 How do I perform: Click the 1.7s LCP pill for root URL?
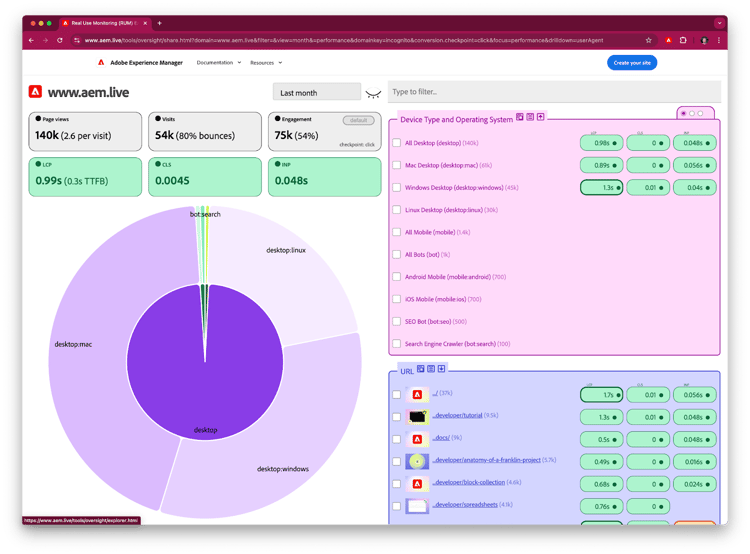[601, 395]
